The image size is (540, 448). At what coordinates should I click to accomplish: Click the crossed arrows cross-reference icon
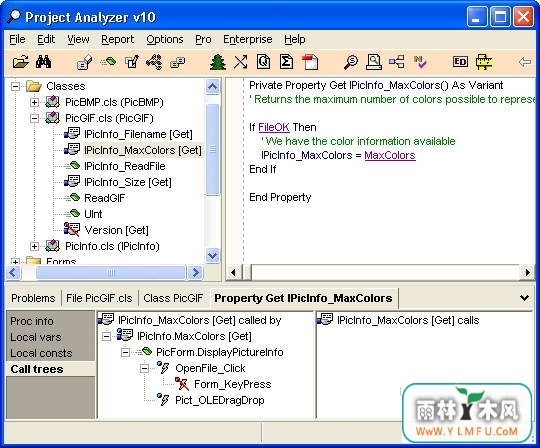(x=240, y=62)
